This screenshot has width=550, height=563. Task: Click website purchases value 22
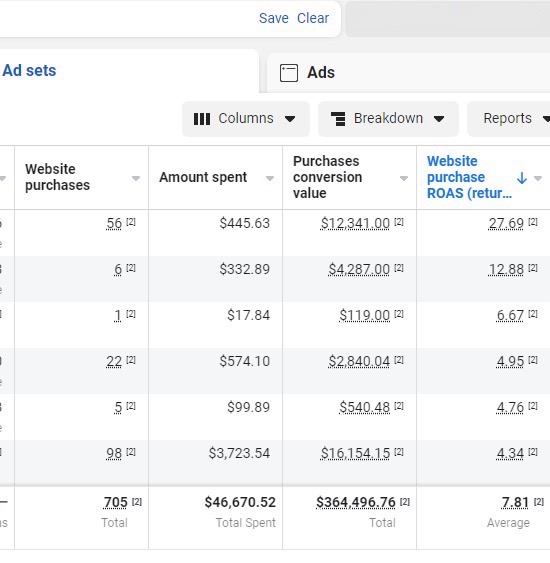(114, 361)
